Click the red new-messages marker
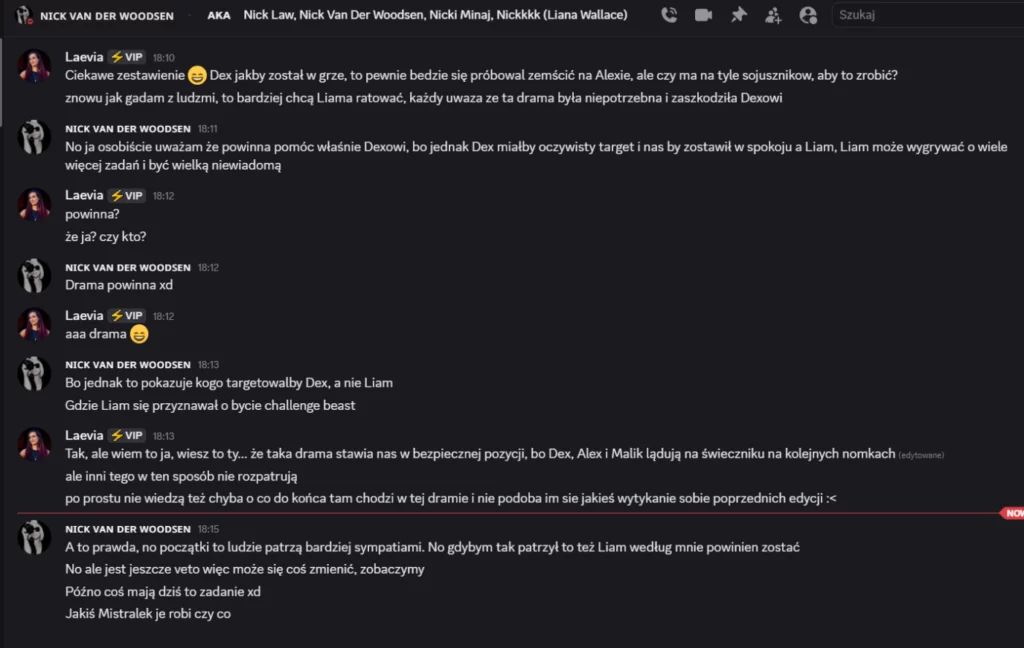This screenshot has height=648, width=1024. click(1012, 513)
